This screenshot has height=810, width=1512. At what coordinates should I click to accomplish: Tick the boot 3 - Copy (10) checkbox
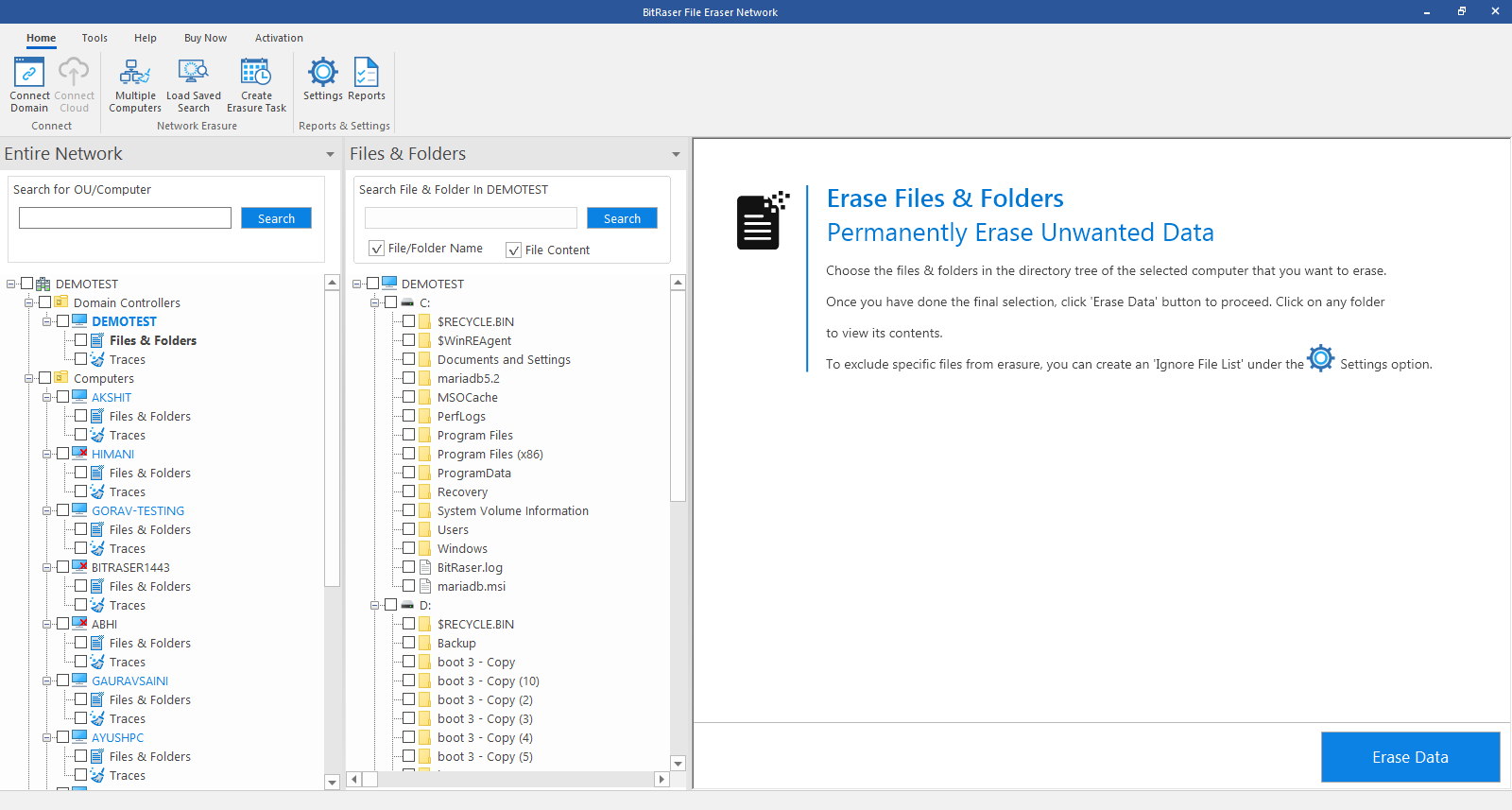pos(409,681)
